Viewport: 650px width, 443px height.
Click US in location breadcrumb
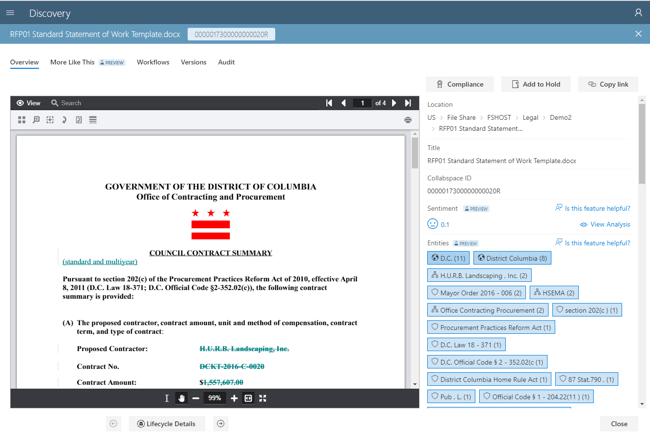[x=432, y=118]
